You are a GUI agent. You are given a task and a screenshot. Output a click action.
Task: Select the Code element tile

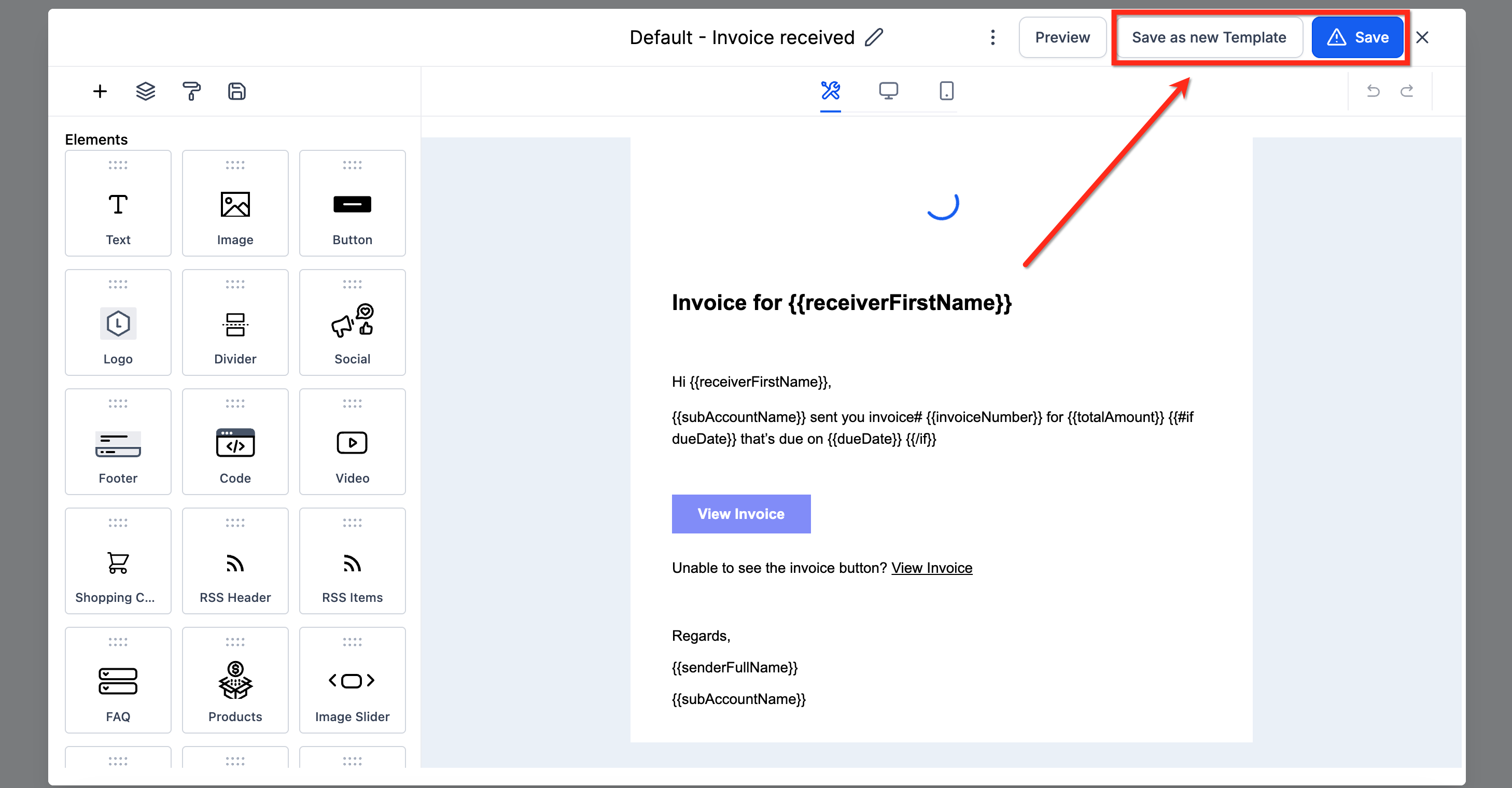235,441
